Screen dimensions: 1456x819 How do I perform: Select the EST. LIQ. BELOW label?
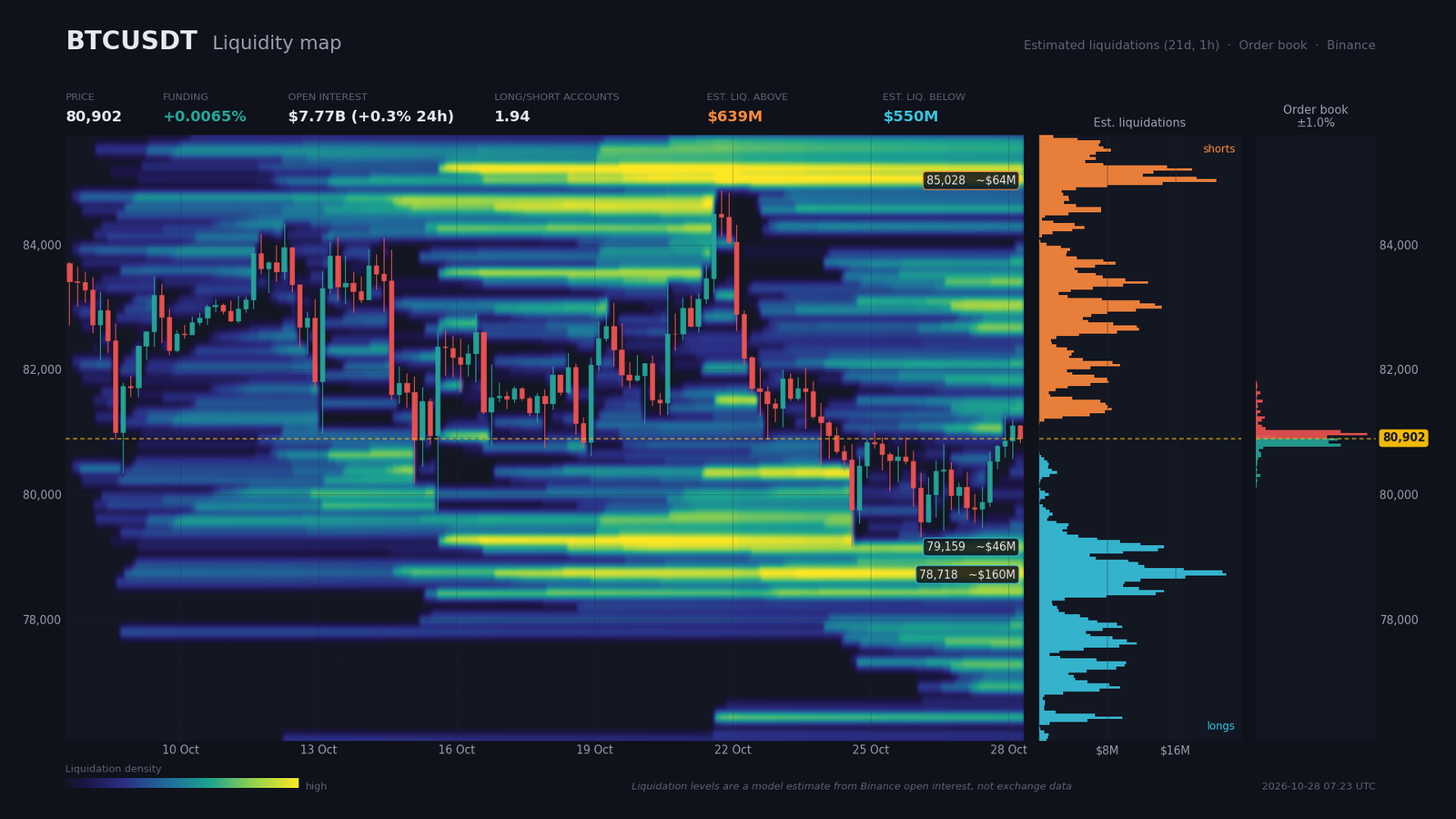click(924, 97)
